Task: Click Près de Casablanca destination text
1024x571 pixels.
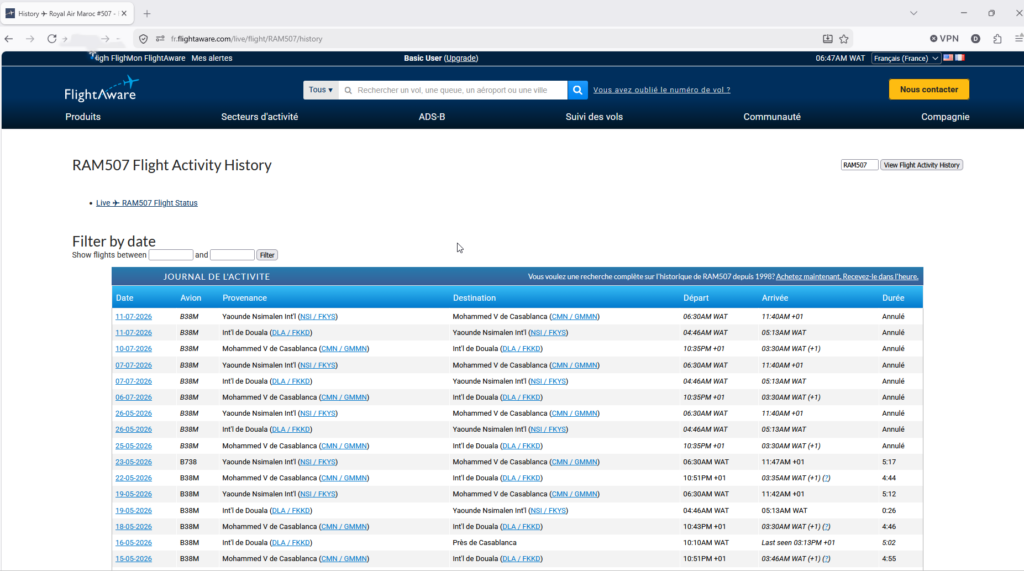Action: (484, 543)
